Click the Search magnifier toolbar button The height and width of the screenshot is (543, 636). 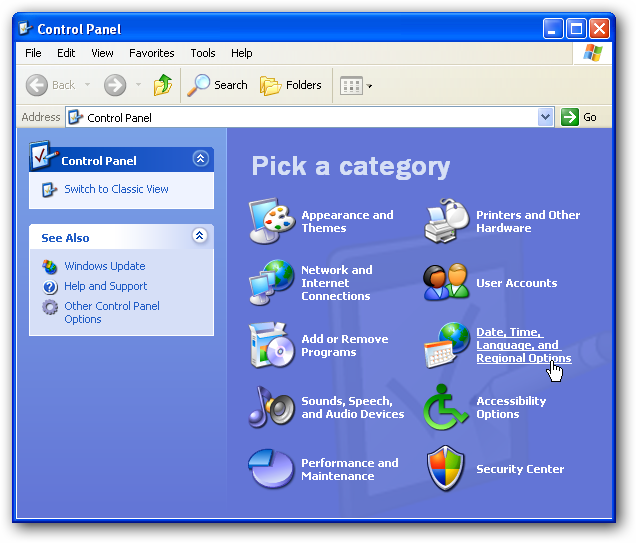(217, 85)
